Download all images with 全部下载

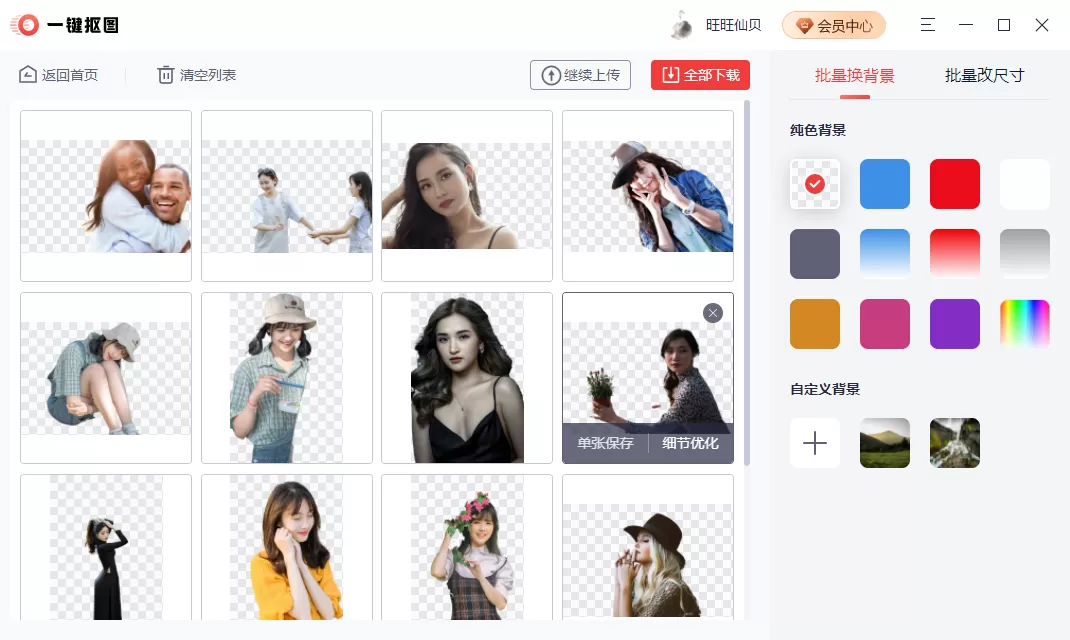coord(700,75)
